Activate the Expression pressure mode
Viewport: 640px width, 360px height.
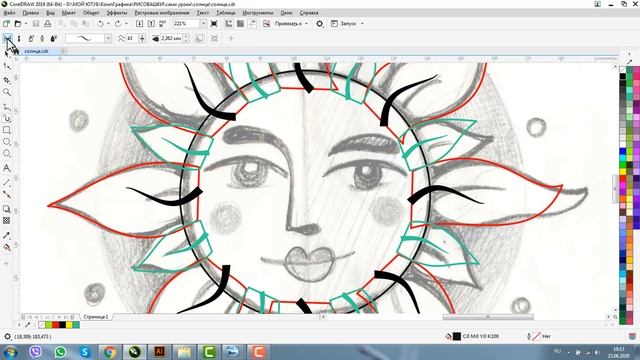(53, 38)
